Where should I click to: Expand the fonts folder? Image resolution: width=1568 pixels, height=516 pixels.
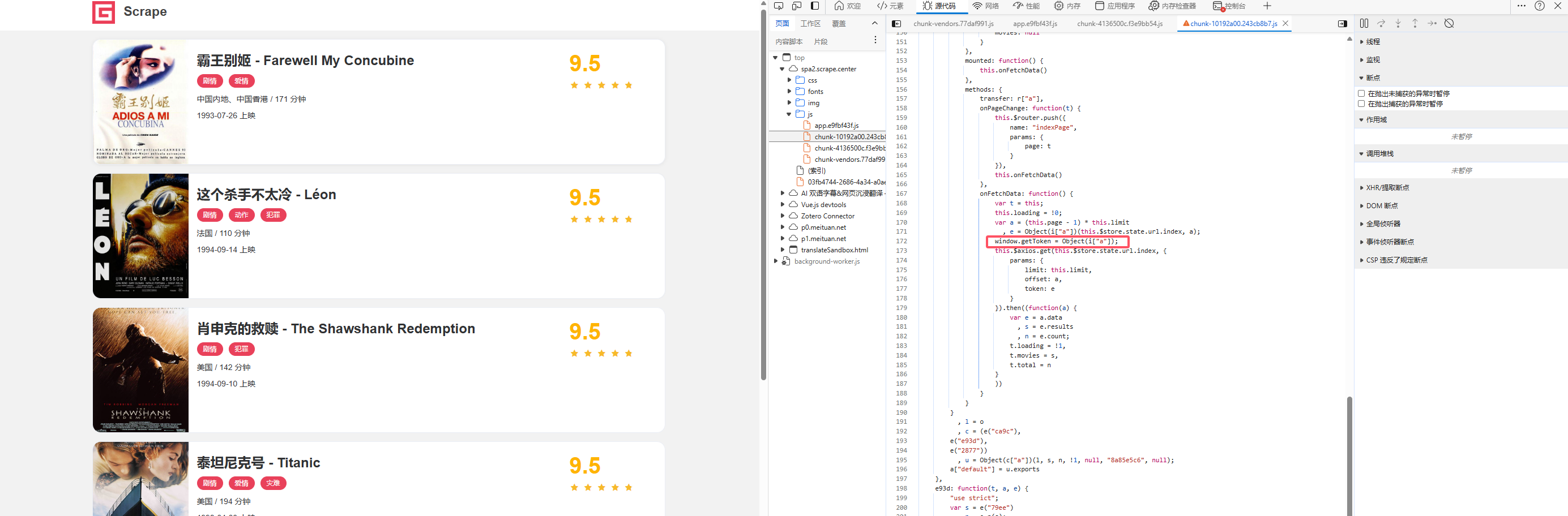pyautogui.click(x=789, y=92)
